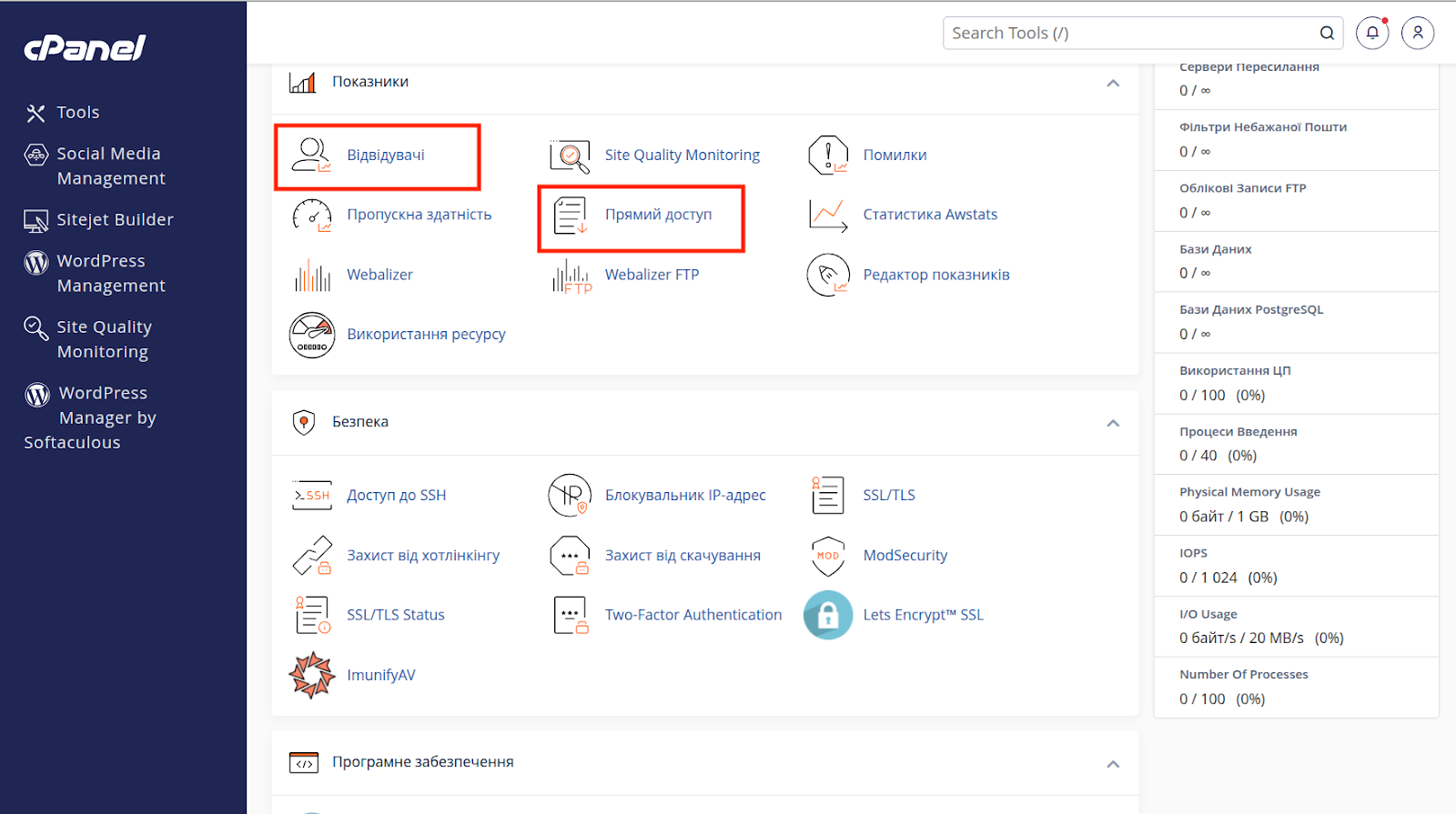
Task: Click the Бази Даних PostgreSQL label
Action: pyautogui.click(x=1251, y=309)
